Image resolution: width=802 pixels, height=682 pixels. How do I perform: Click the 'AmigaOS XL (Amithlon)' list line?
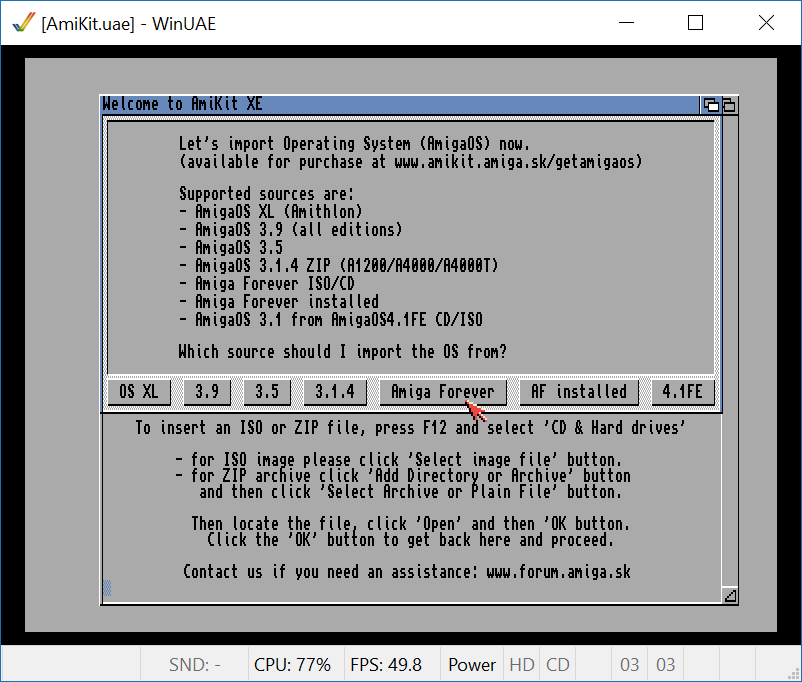point(271,211)
